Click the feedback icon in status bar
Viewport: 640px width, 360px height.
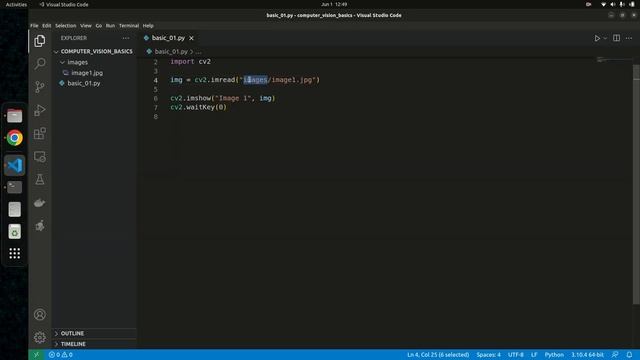[615, 355]
